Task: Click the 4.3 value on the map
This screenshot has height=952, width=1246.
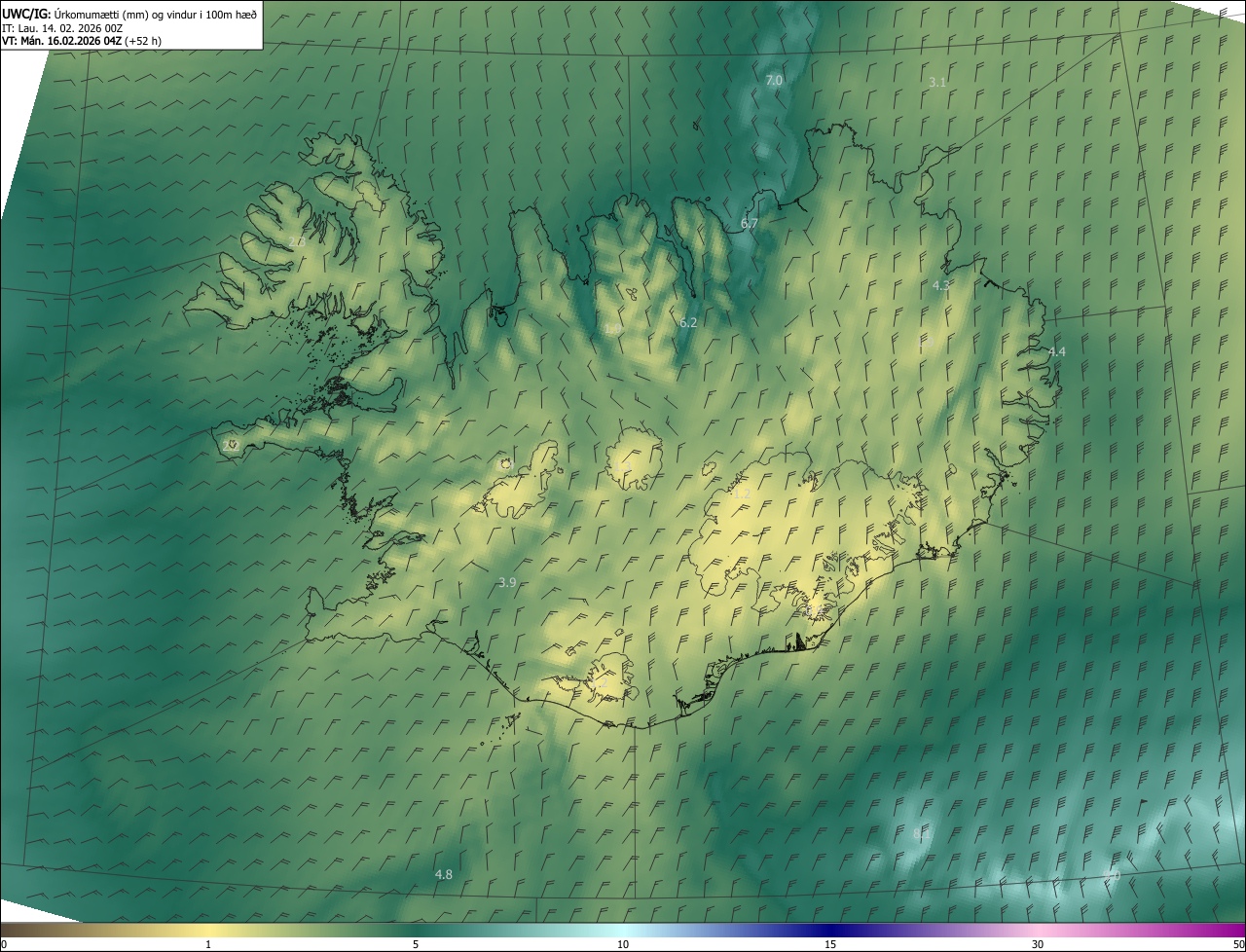Action: pos(940,286)
